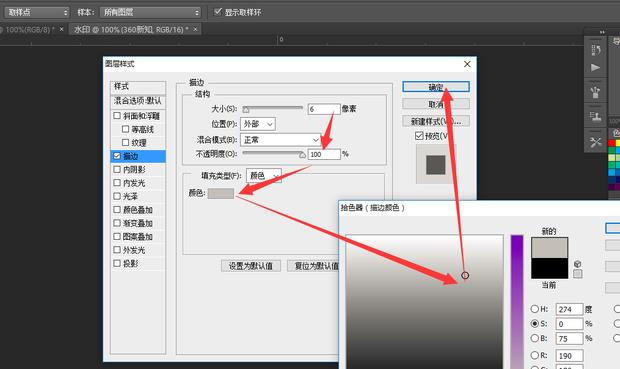The height and width of the screenshot is (369, 620).
Task: Enable the 光泽 checkbox
Action: point(117,196)
